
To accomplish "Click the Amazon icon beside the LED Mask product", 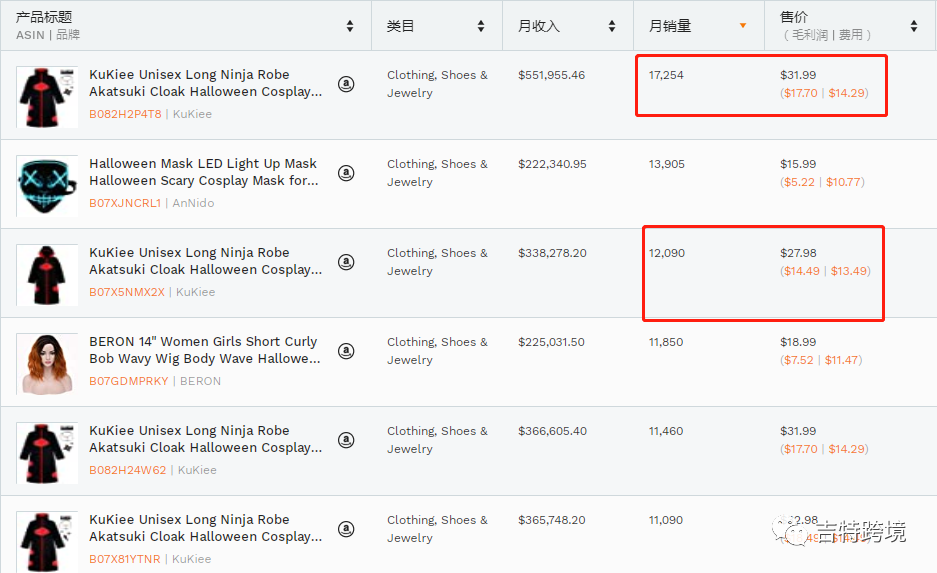I will click(346, 173).
